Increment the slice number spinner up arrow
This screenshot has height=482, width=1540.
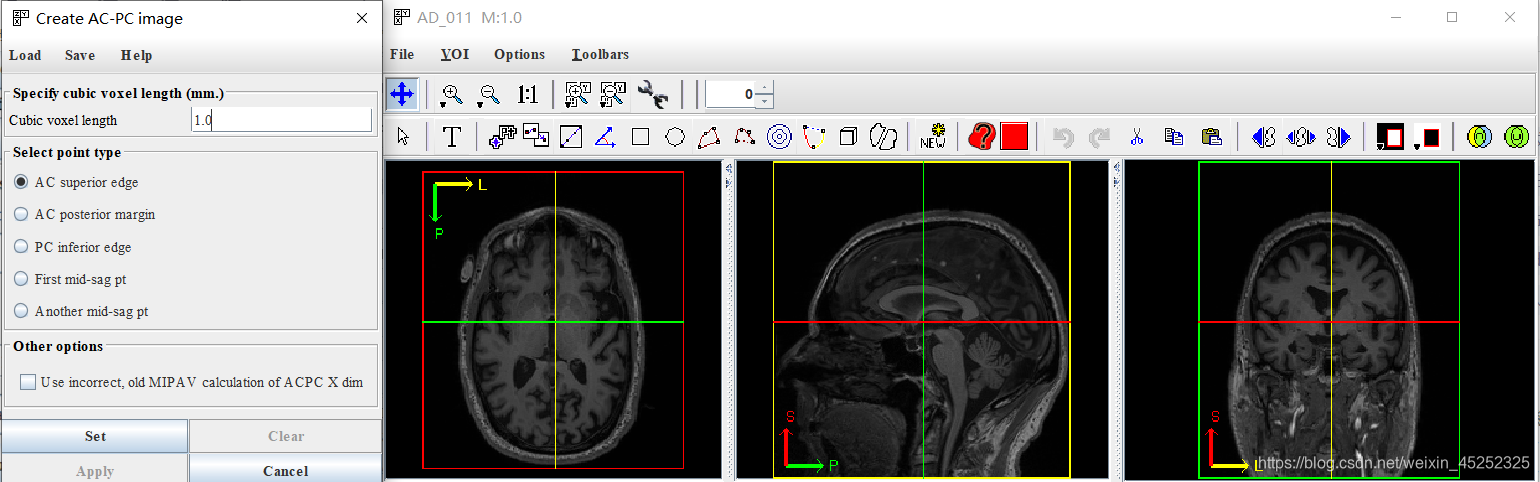[x=765, y=88]
